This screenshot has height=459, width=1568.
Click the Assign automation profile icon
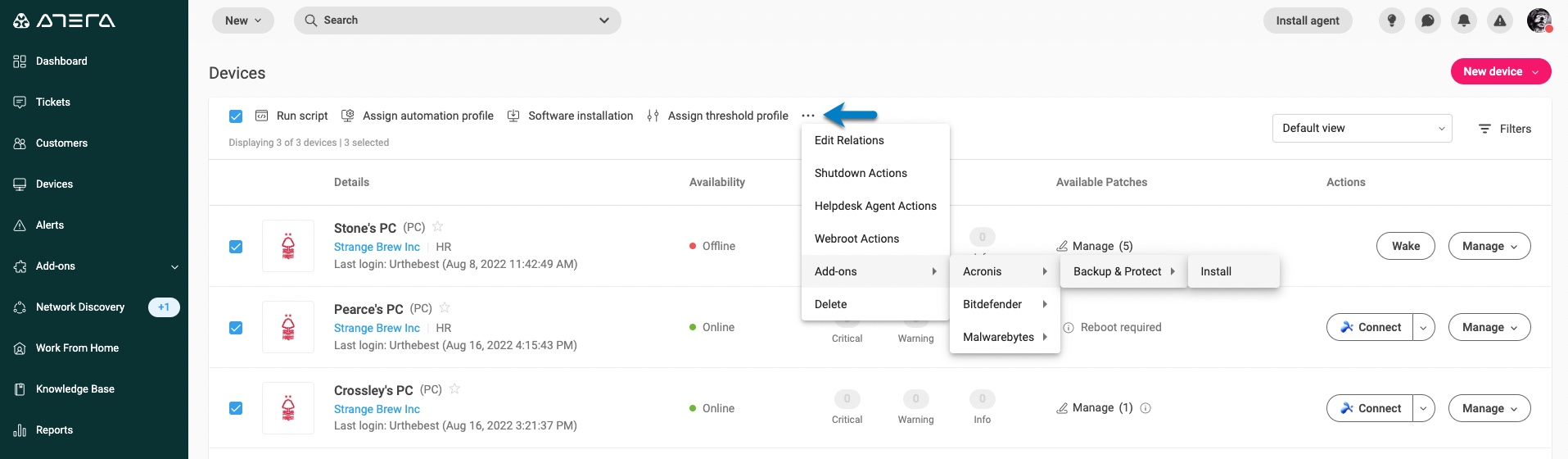348,116
